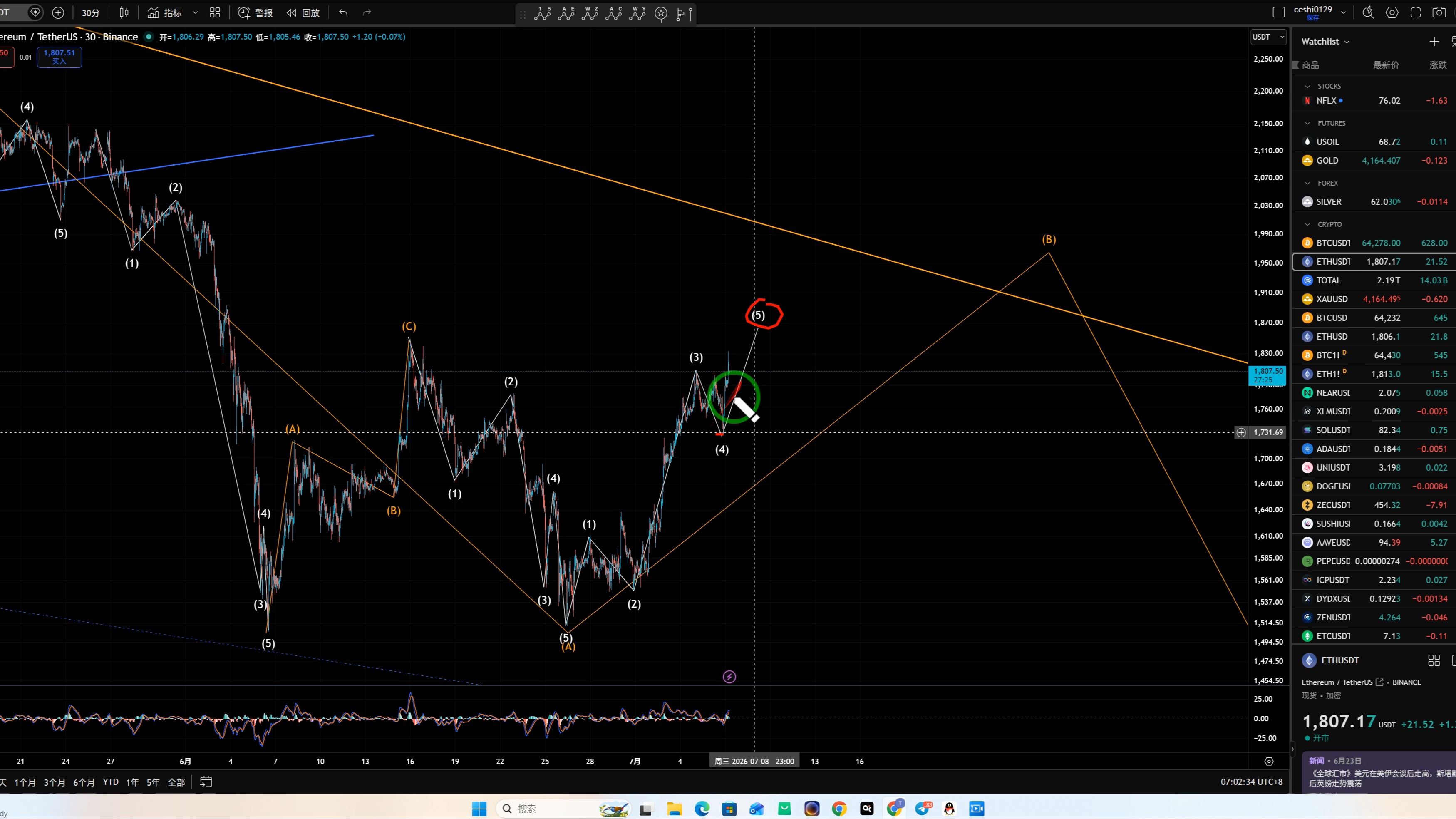Add a symbol to the Watchlist
Screen dimensions: 1456x819
coord(1434,41)
